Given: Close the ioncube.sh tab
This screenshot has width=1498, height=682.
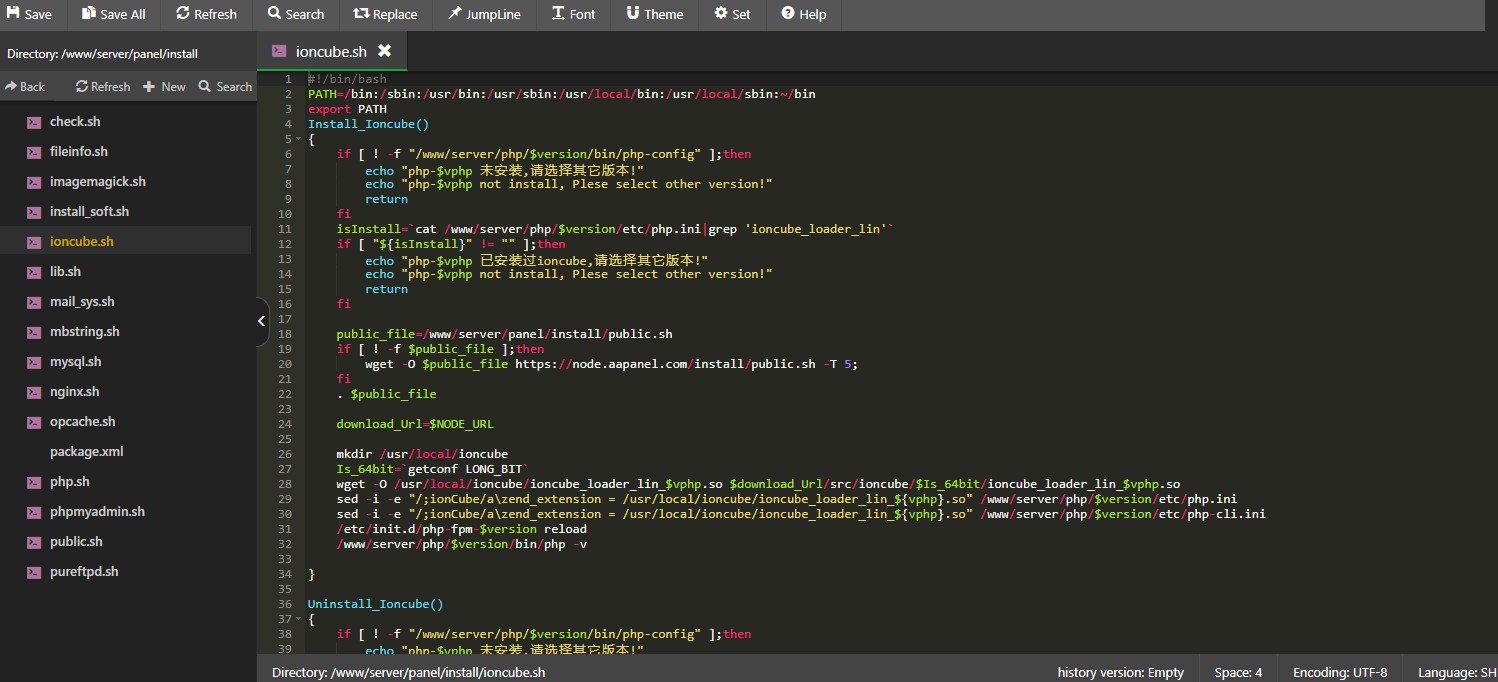Looking at the screenshot, I should (x=384, y=51).
